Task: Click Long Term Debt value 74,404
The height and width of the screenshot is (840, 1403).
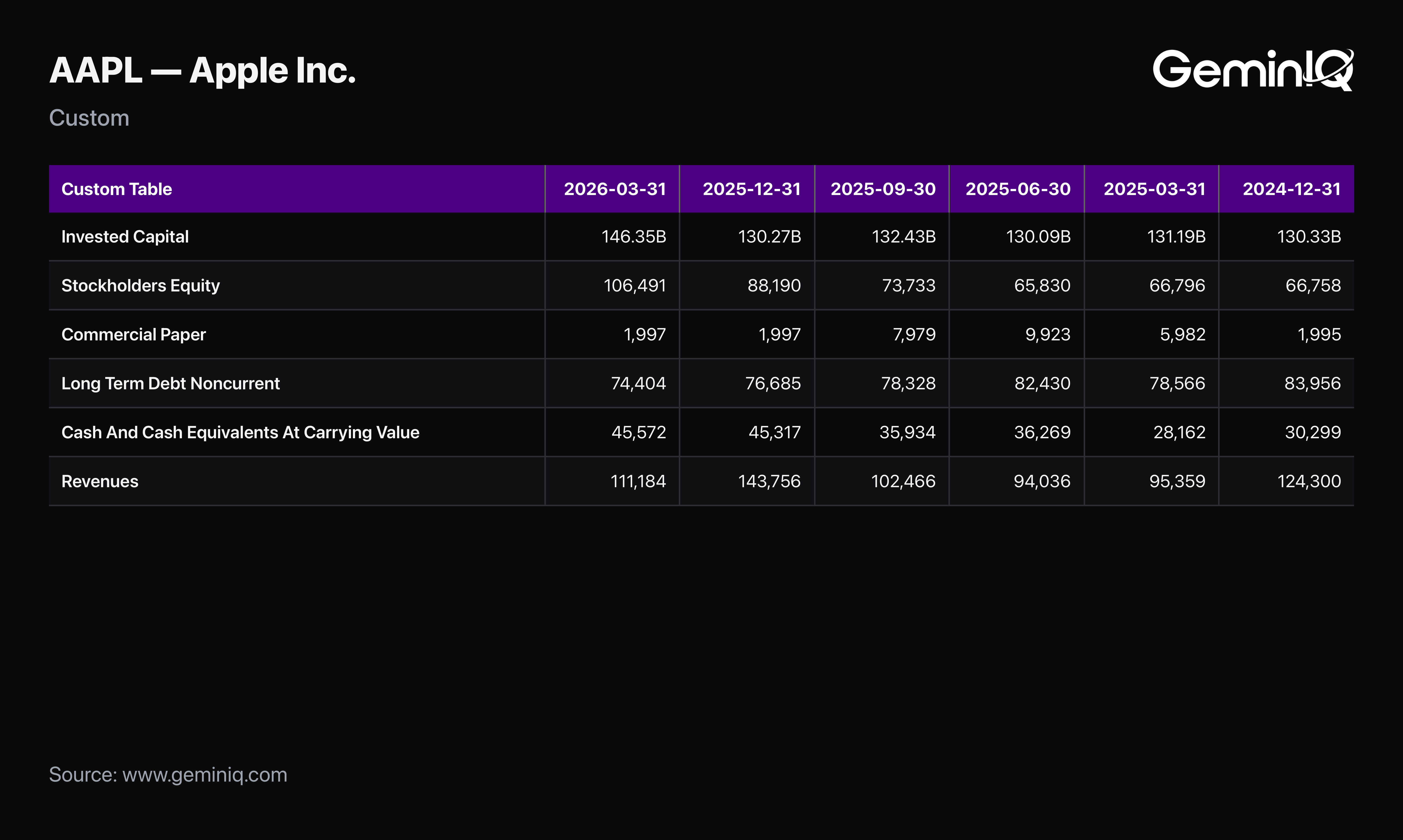Action: click(x=639, y=384)
